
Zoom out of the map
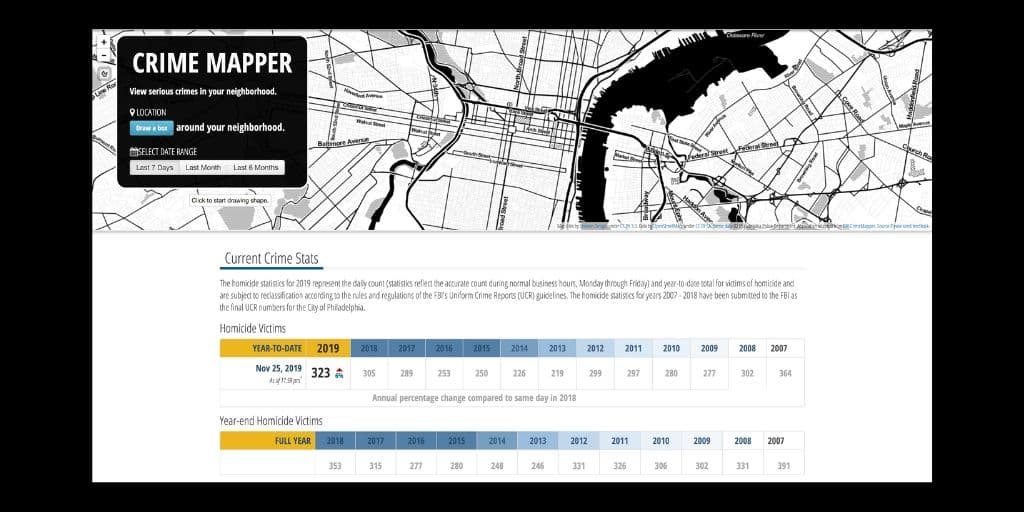coord(104,55)
